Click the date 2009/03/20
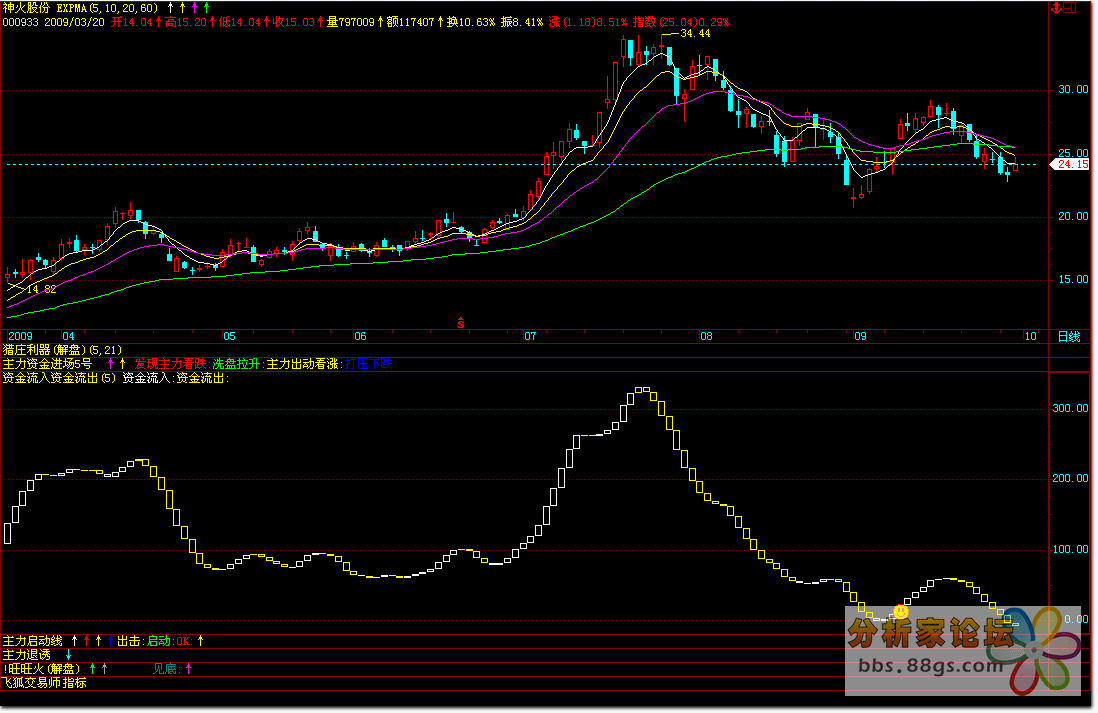This screenshot has height=713, width=1098. (x=74, y=22)
